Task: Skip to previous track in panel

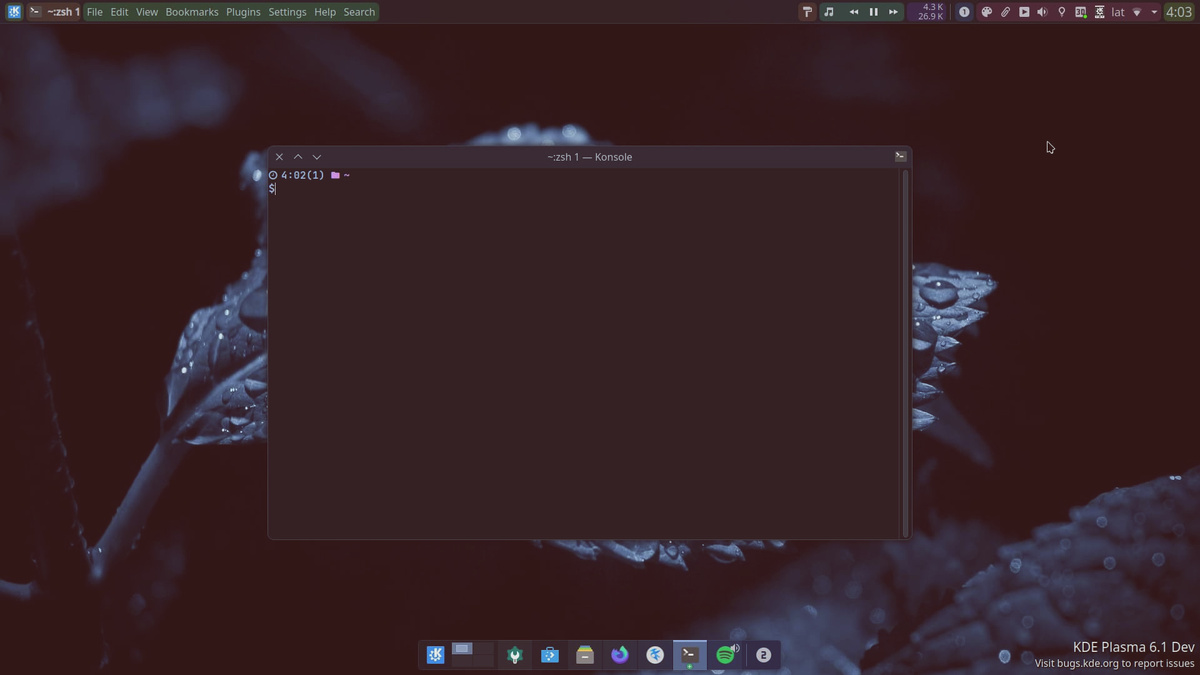Action: coord(854,12)
